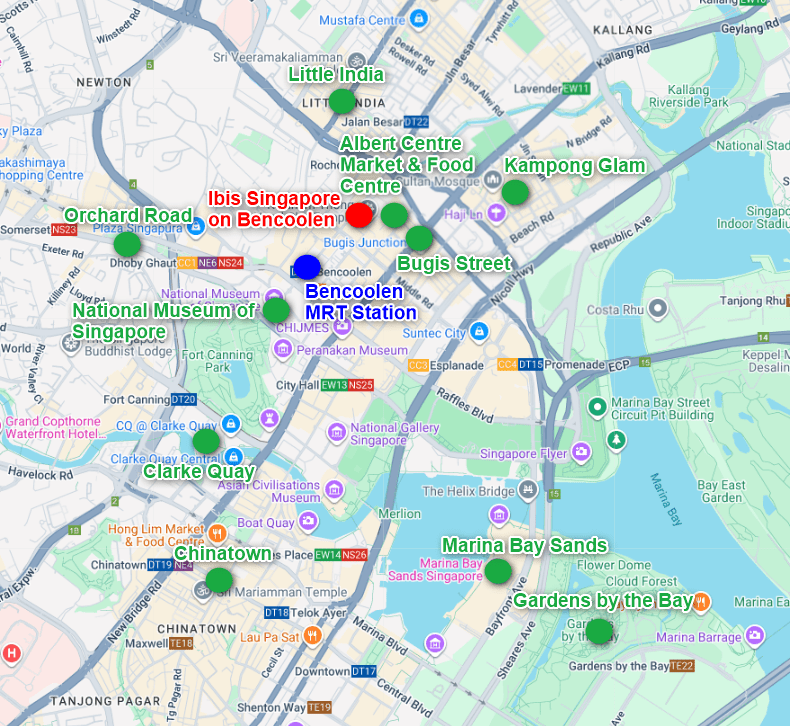
Task: Select the blue Bencoolen MRT Station marker
Action: coord(307,267)
